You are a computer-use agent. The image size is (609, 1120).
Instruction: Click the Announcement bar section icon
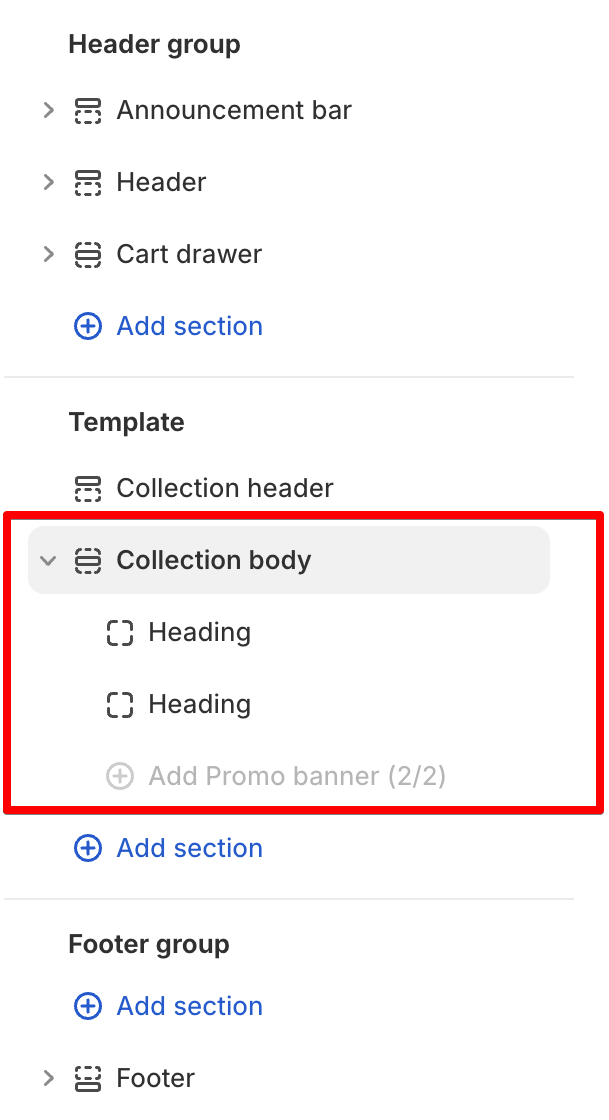pos(88,110)
